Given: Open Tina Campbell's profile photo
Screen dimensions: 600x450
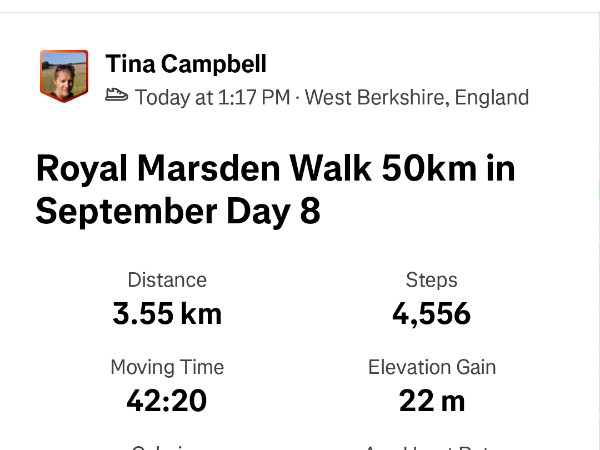Looking at the screenshot, I should (x=64, y=76).
